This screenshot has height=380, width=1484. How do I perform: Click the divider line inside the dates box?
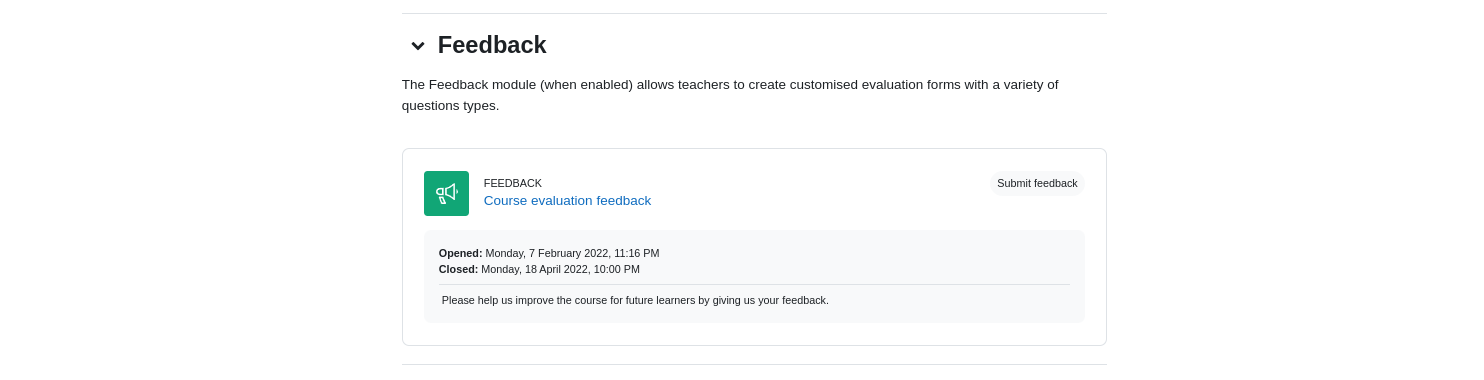[754, 284]
